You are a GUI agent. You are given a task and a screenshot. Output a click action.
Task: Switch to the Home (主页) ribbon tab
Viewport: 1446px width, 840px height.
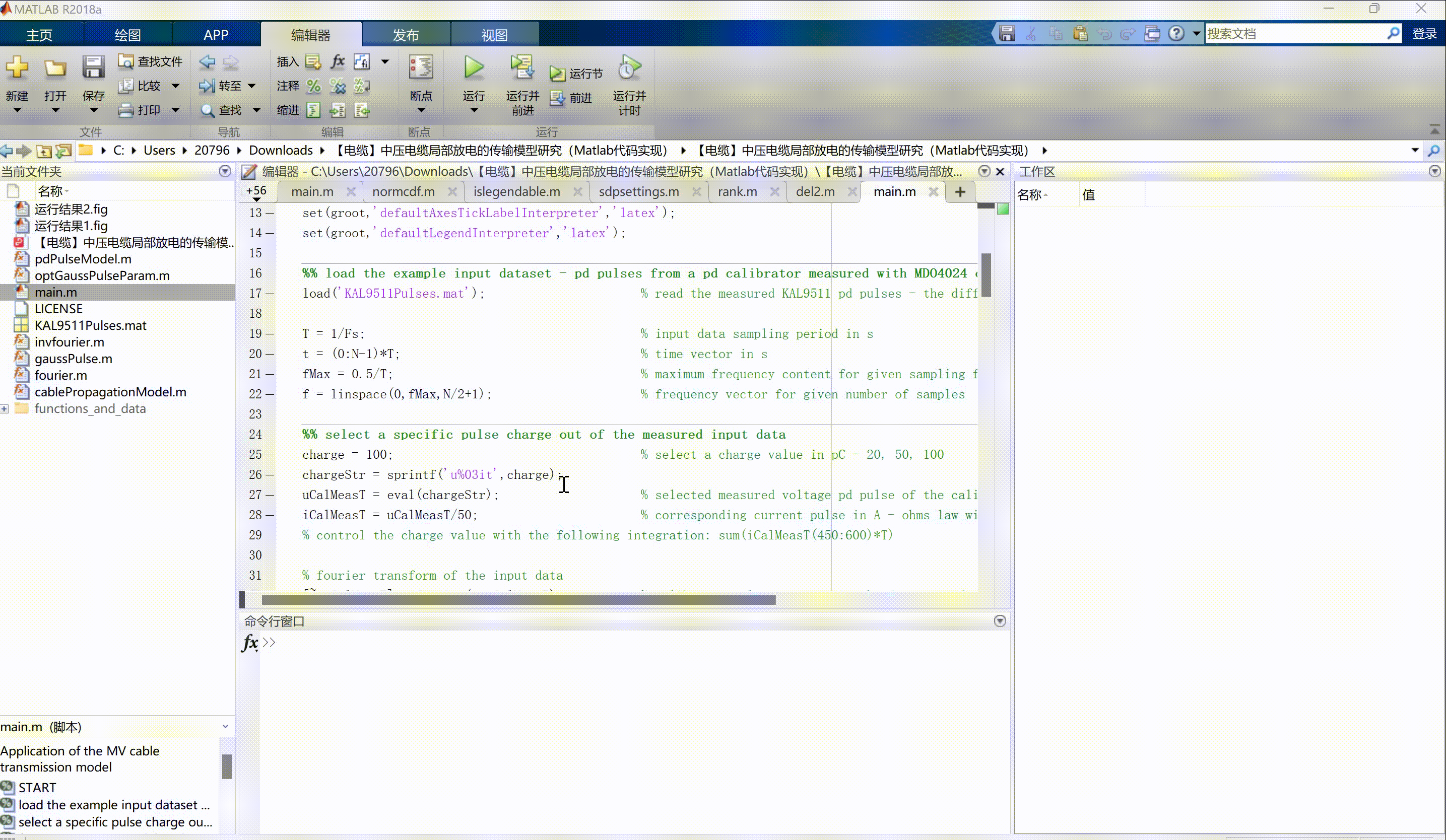pos(39,35)
